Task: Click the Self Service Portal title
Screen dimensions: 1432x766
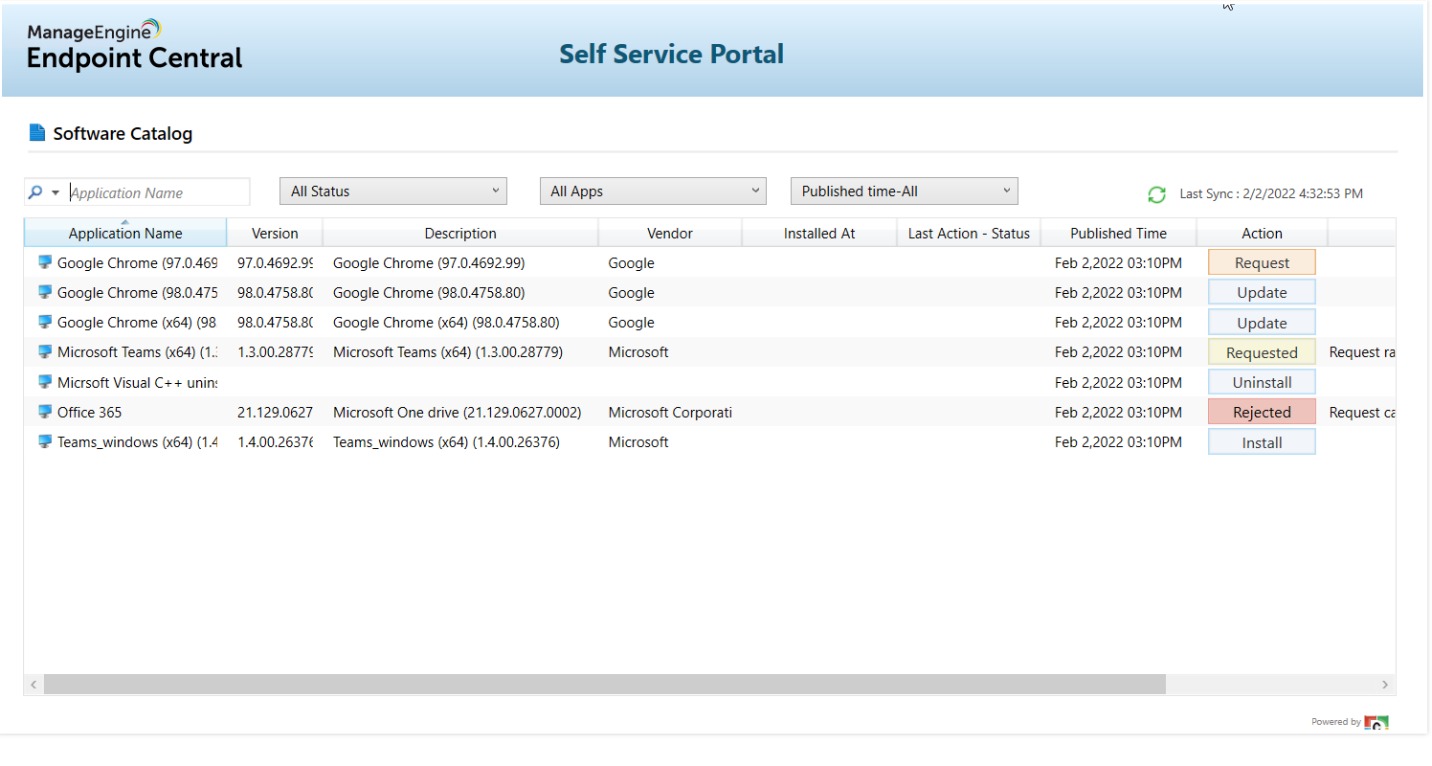Action: point(672,54)
